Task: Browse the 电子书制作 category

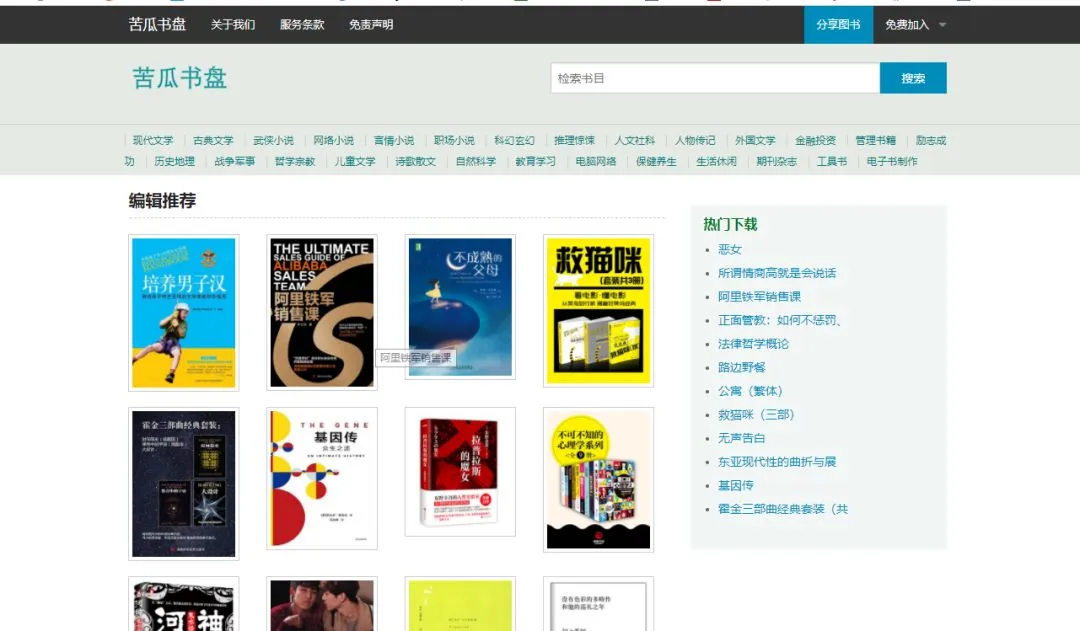Action: (892, 161)
